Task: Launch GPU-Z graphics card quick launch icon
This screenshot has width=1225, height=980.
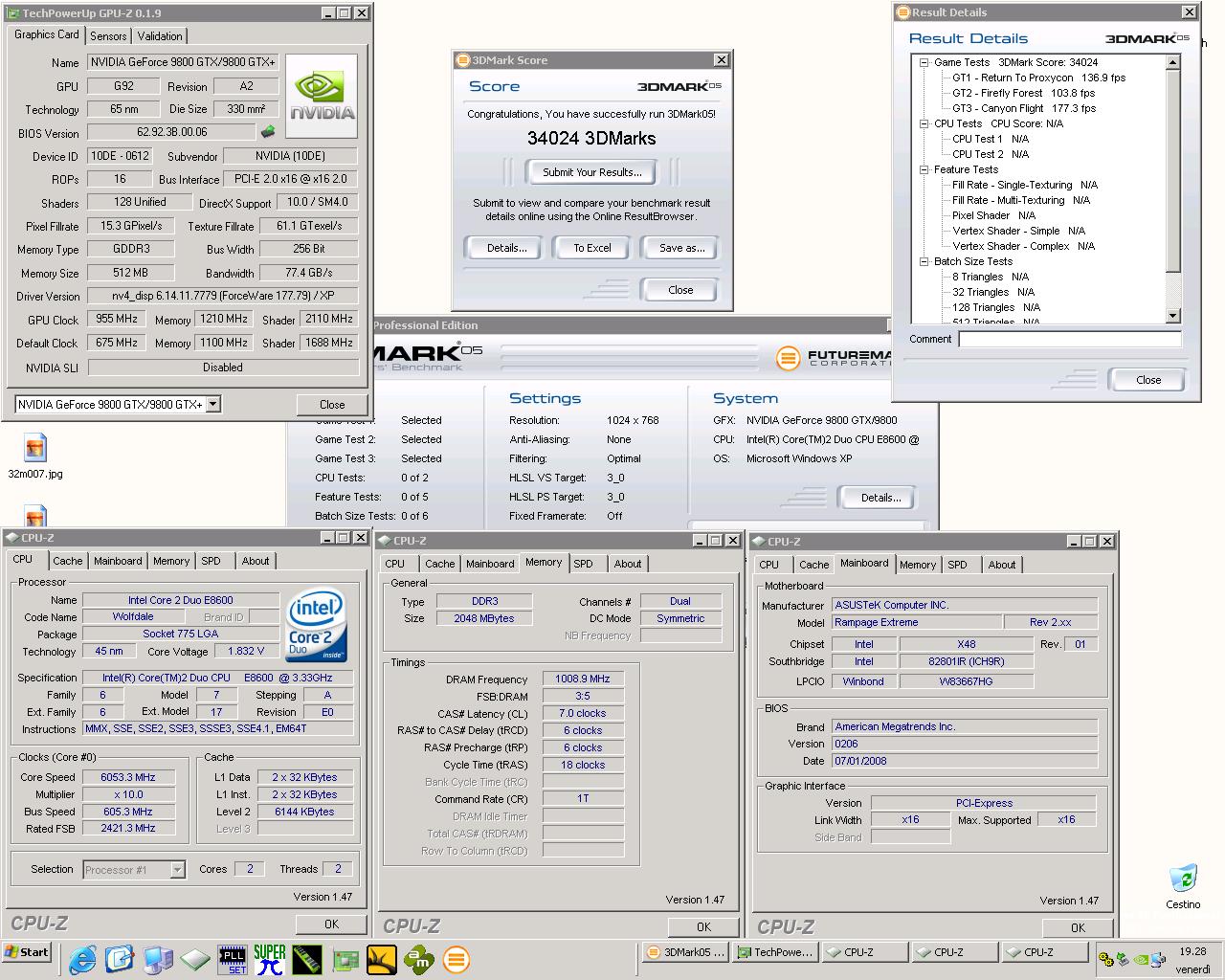Action: (x=345, y=958)
